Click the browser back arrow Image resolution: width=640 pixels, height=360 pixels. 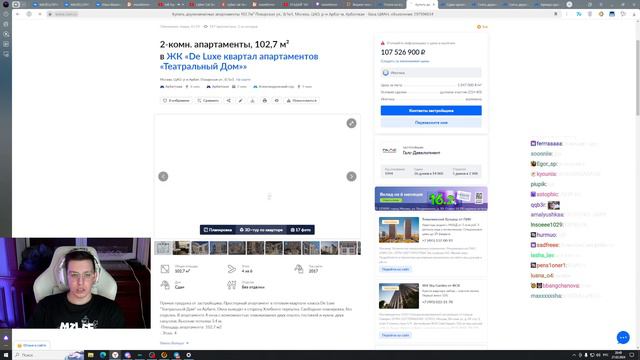(x=18, y=14)
